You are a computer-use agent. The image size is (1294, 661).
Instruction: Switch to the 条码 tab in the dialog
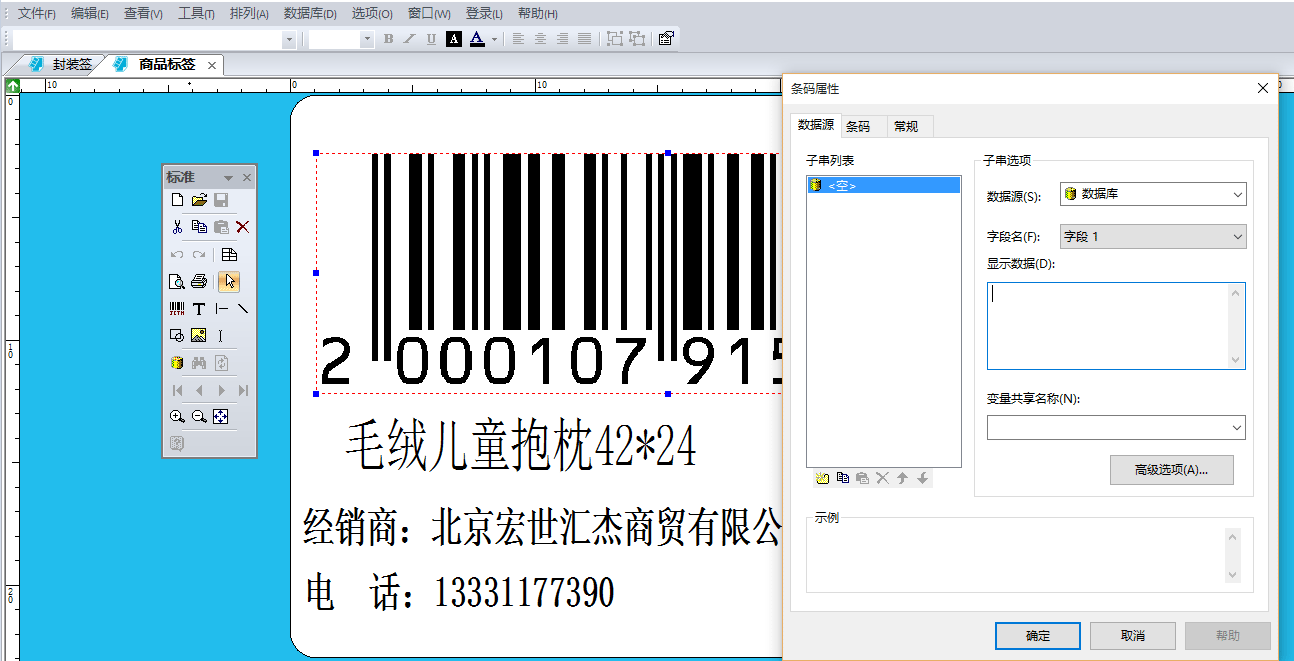pos(858,126)
